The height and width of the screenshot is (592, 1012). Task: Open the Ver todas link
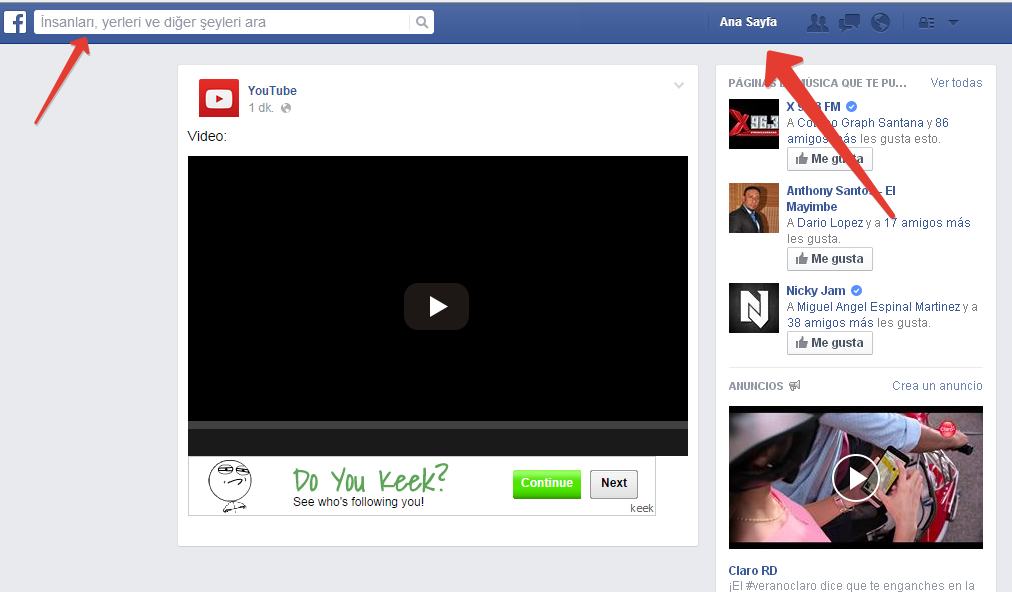956,83
